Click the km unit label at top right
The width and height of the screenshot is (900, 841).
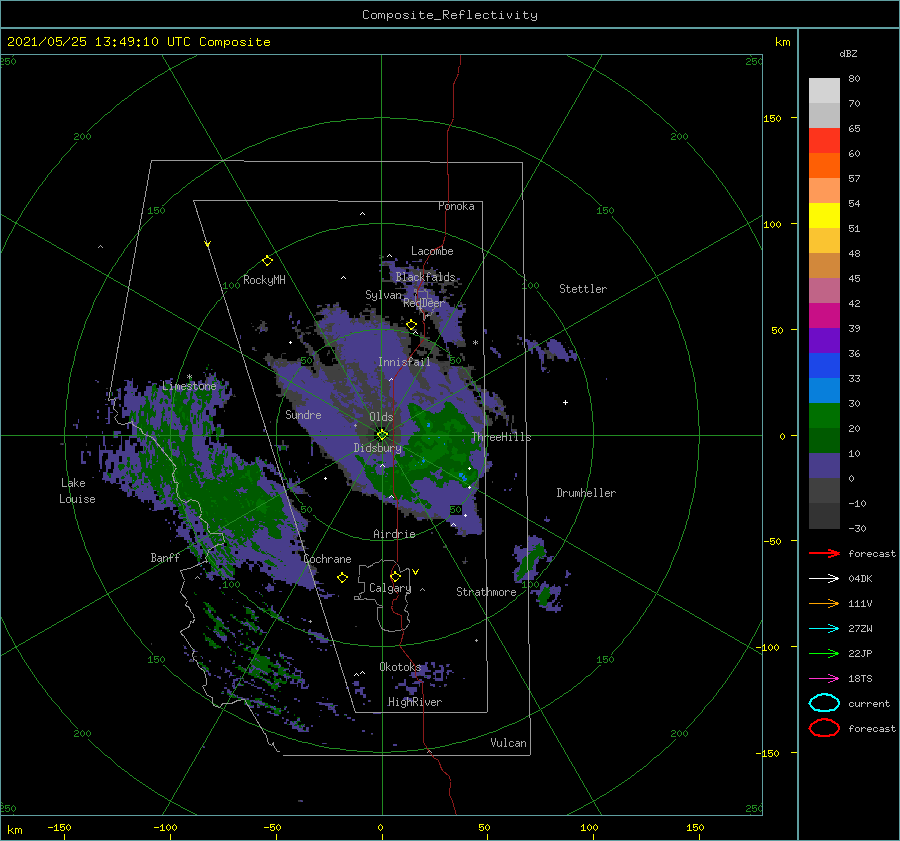(782, 42)
